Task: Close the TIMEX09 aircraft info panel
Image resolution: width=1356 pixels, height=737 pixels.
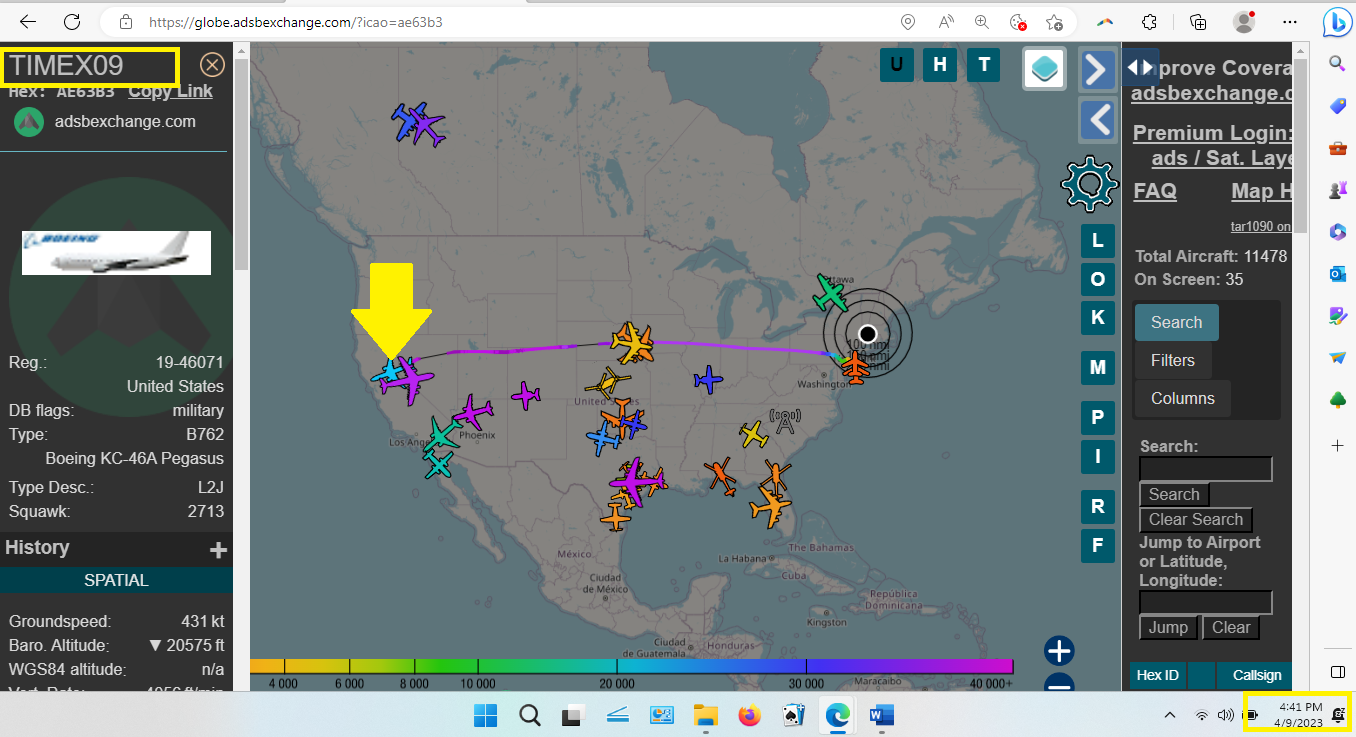Action: click(x=212, y=65)
